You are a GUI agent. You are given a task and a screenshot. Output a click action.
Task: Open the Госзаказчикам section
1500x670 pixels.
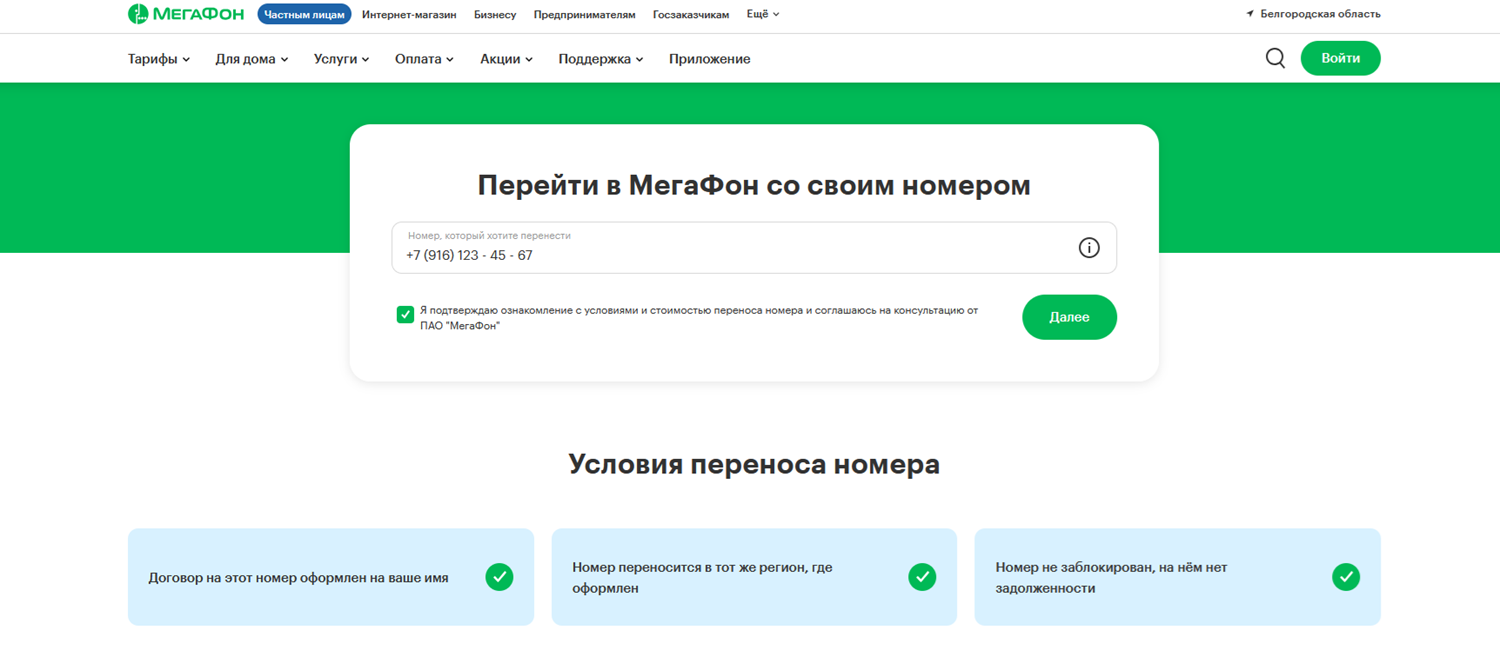[x=691, y=15]
